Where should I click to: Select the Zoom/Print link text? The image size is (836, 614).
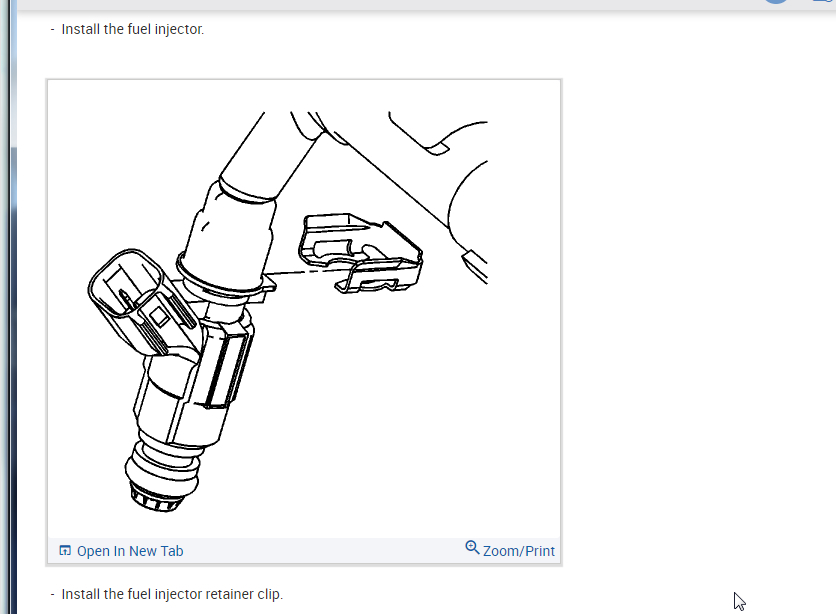coord(519,551)
